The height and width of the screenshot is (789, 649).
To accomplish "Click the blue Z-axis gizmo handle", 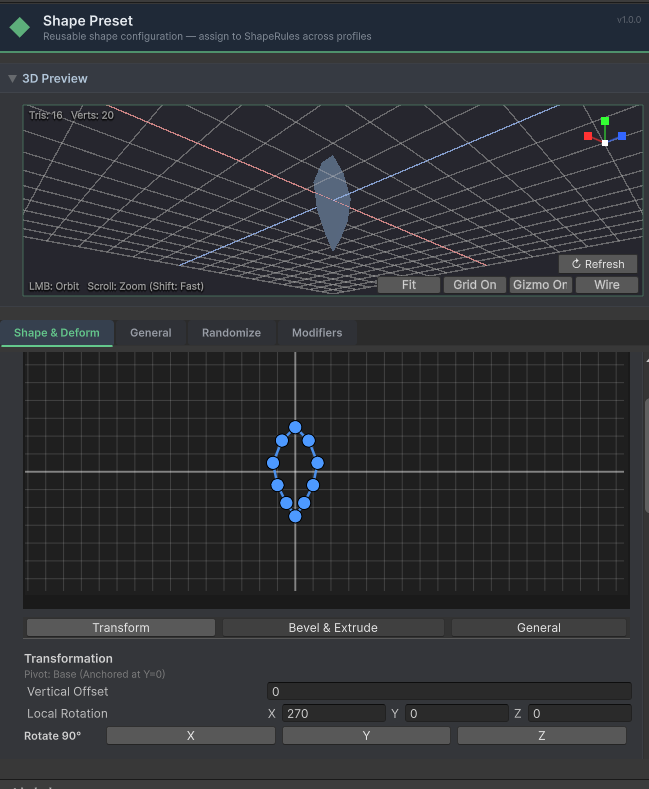I will pyautogui.click(x=622, y=136).
